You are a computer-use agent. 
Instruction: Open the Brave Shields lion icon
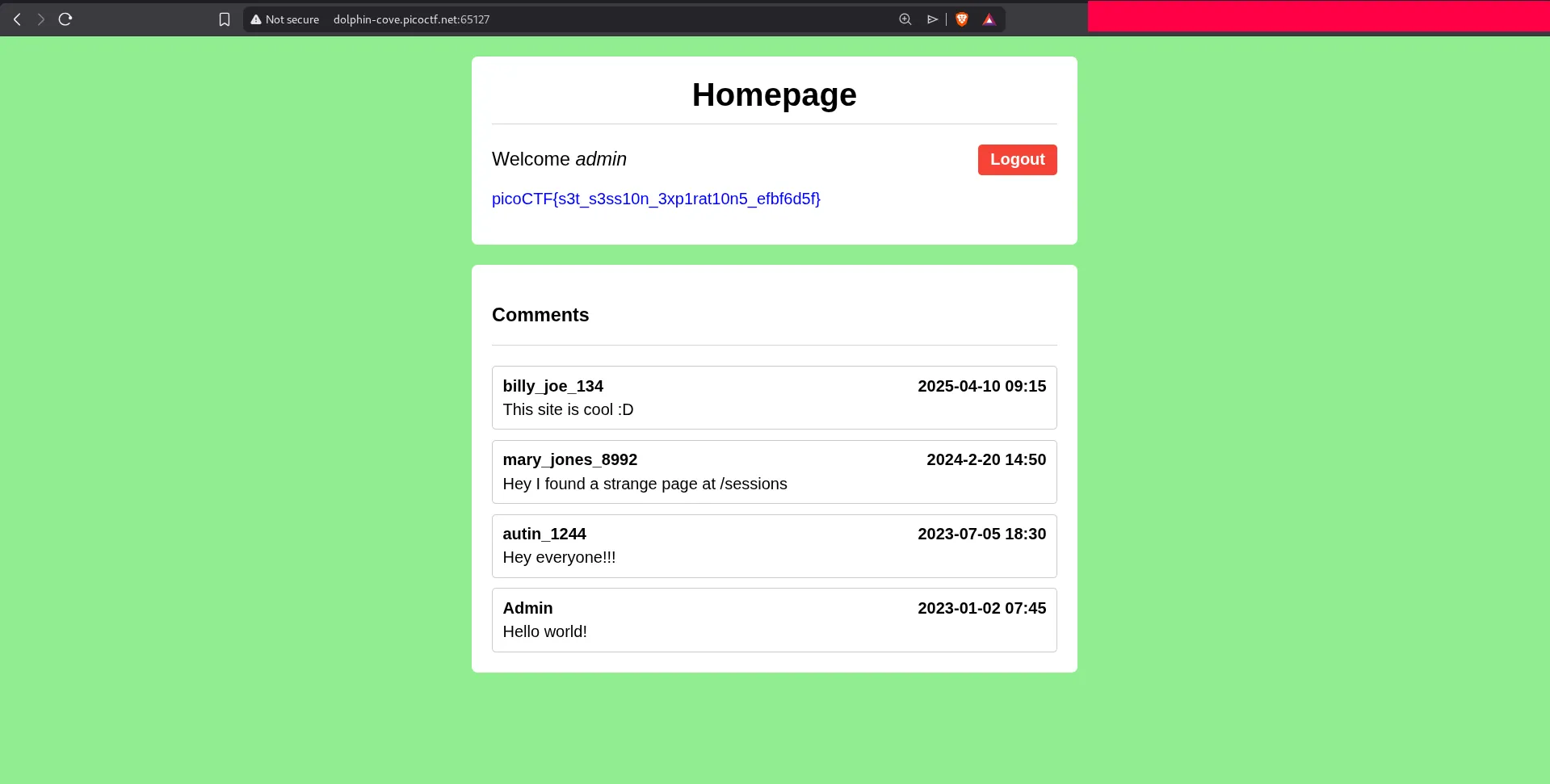coord(961,19)
